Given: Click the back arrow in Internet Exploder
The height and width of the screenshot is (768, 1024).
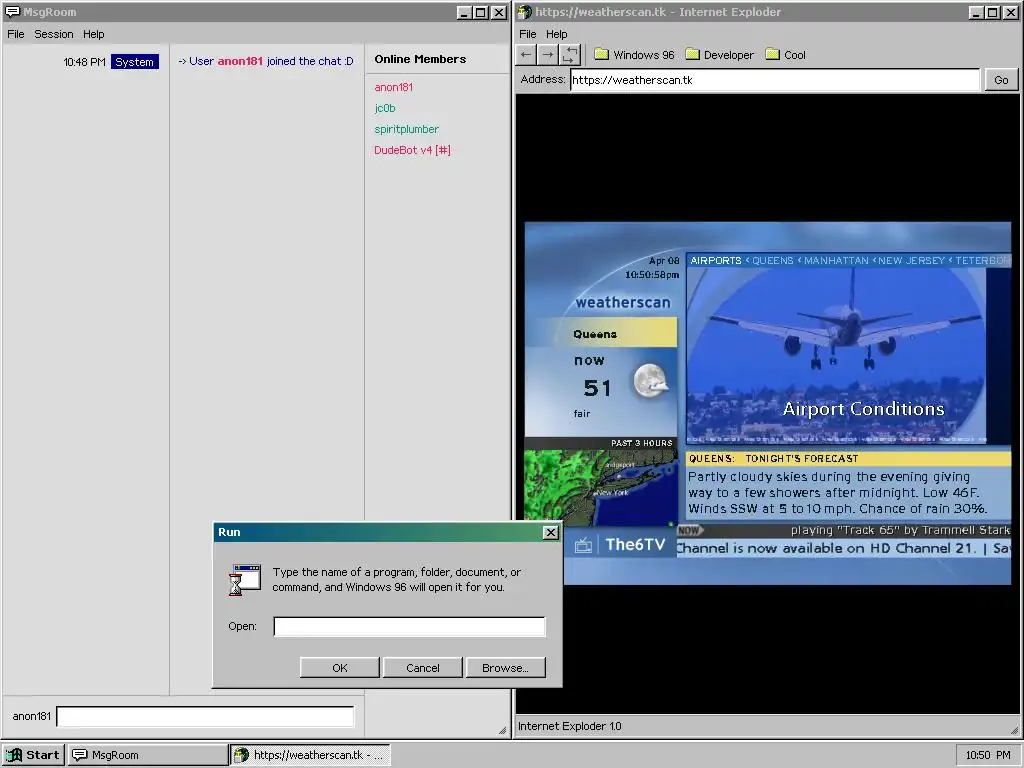Looking at the screenshot, I should [x=526, y=55].
